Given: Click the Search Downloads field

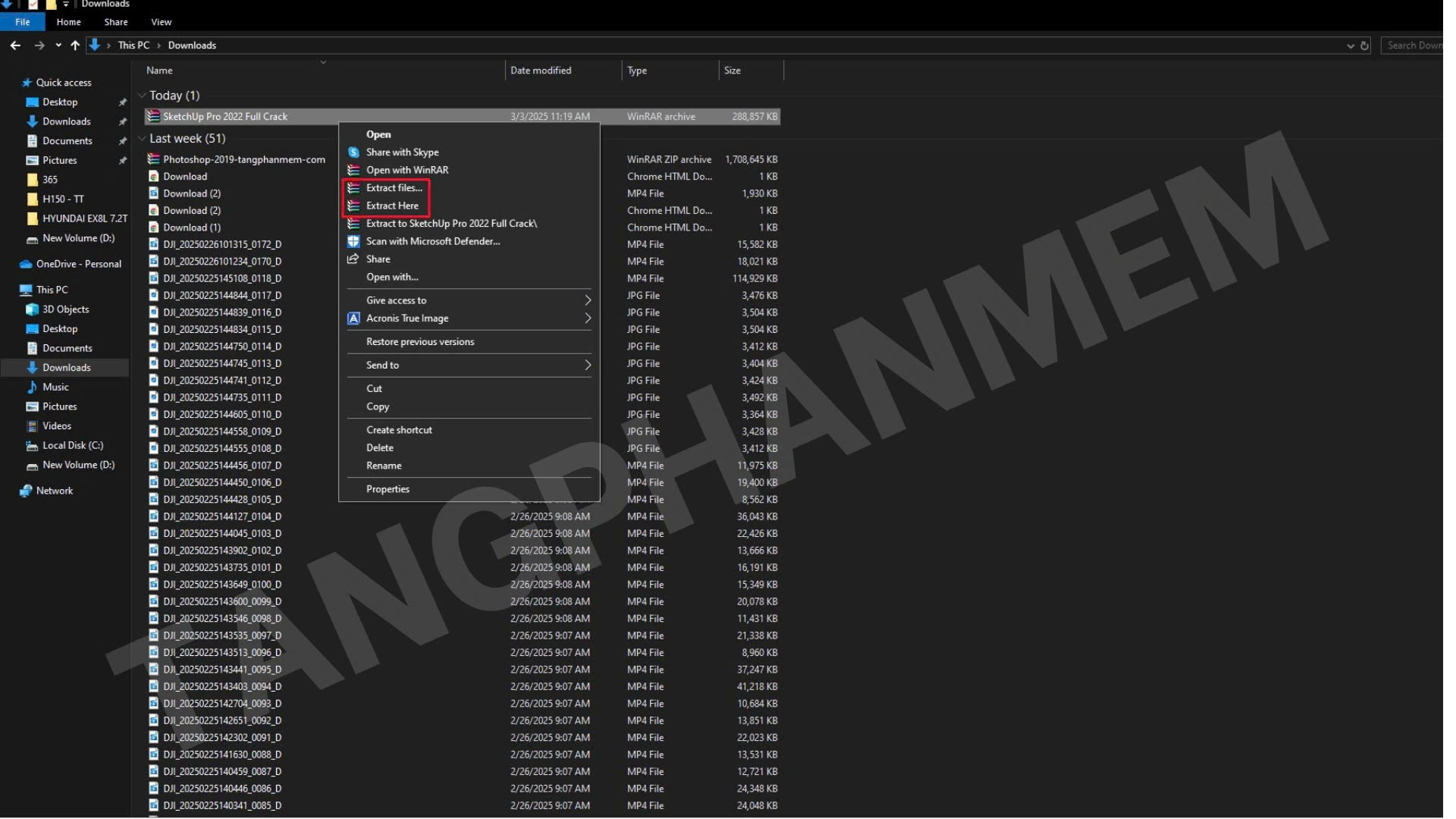Looking at the screenshot, I should (x=1413, y=45).
